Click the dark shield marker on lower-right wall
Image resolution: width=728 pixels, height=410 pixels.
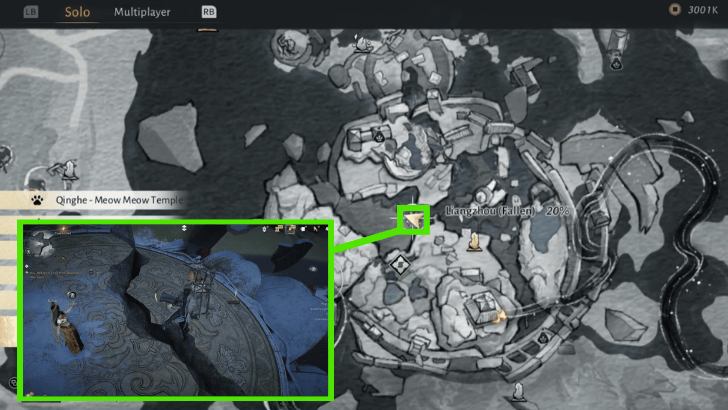tap(541, 339)
